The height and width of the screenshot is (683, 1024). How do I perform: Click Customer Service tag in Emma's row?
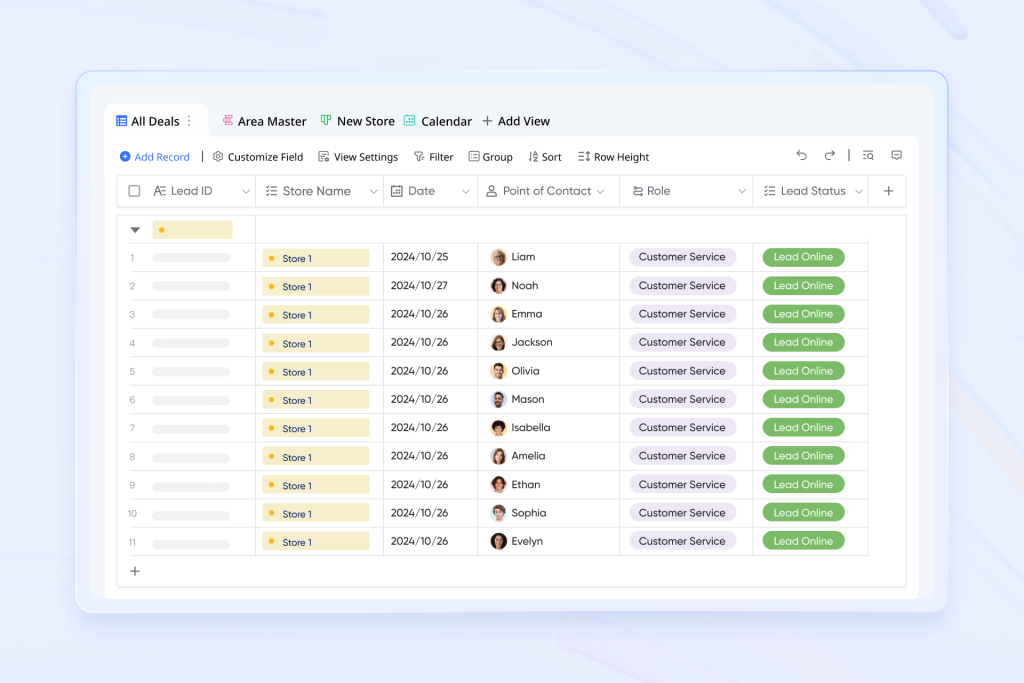(x=682, y=314)
